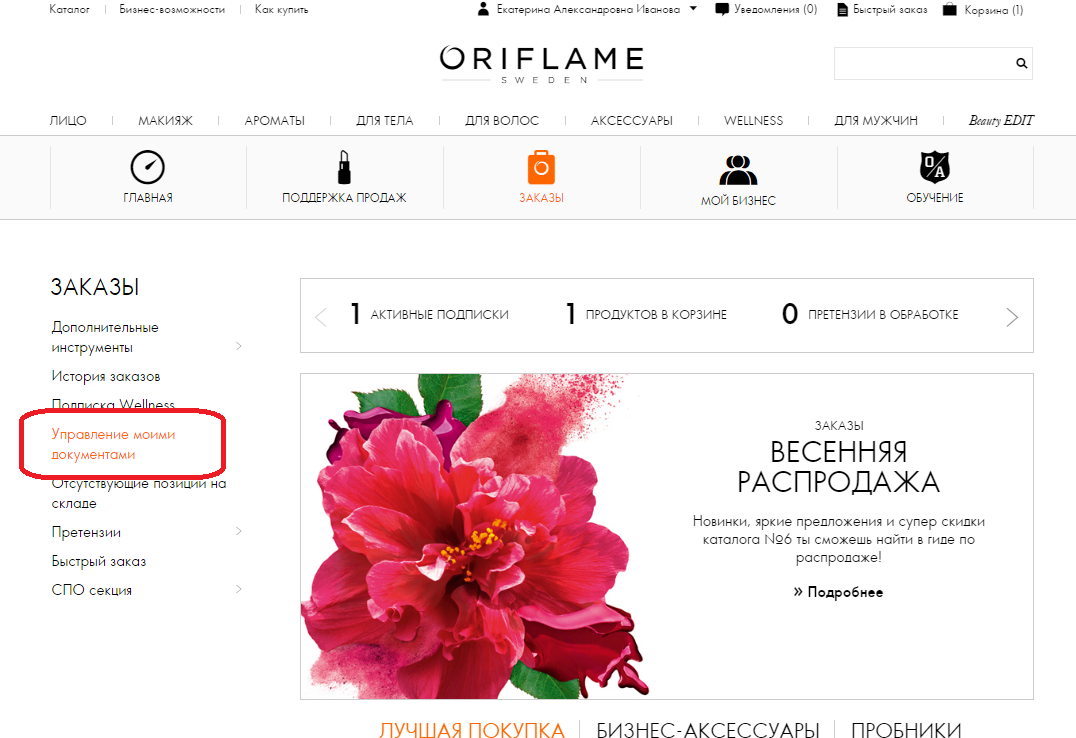Open the Макияж category menu
The height and width of the screenshot is (738, 1076).
coord(165,121)
